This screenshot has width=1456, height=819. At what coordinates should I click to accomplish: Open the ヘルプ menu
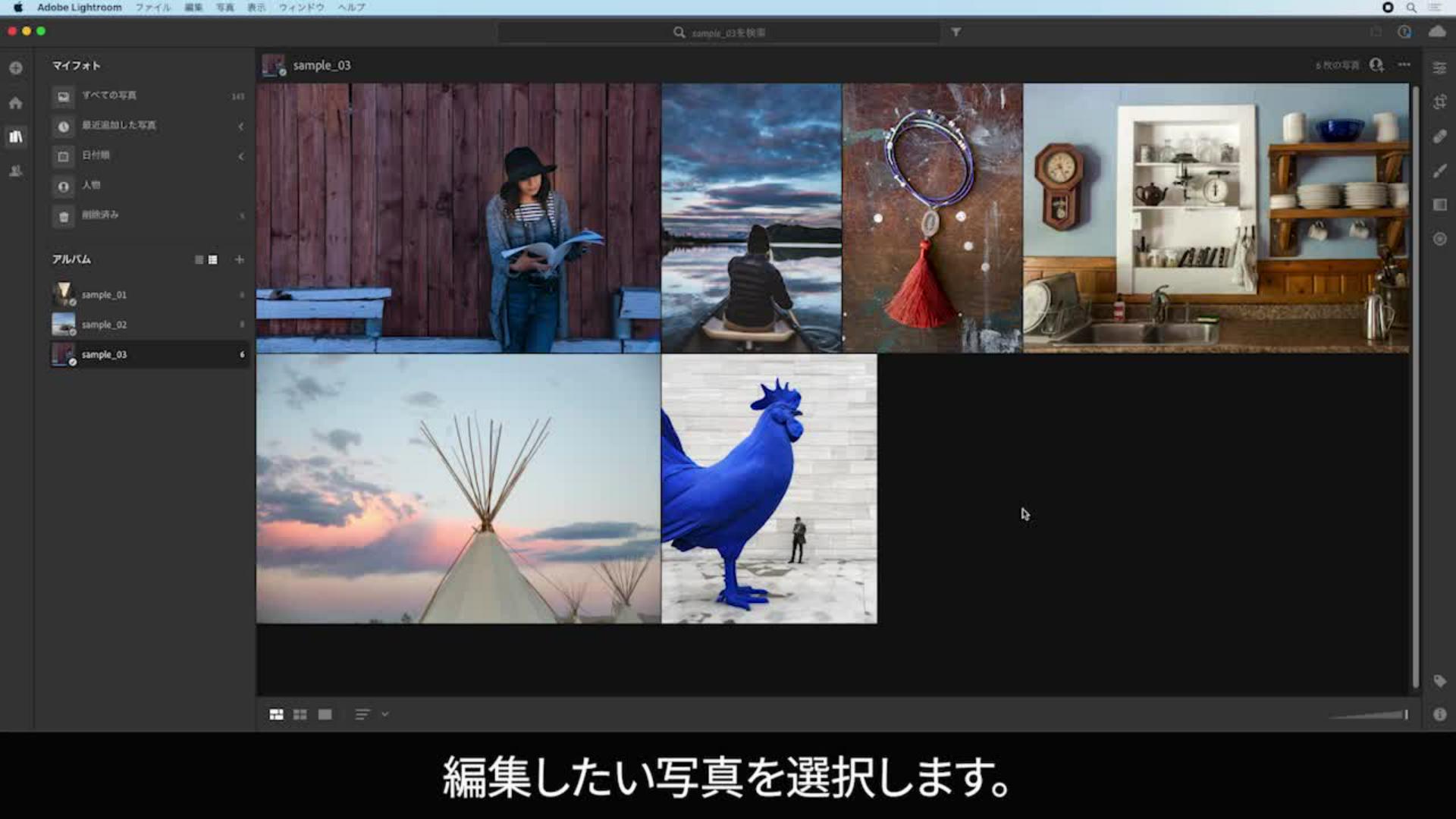click(x=351, y=8)
